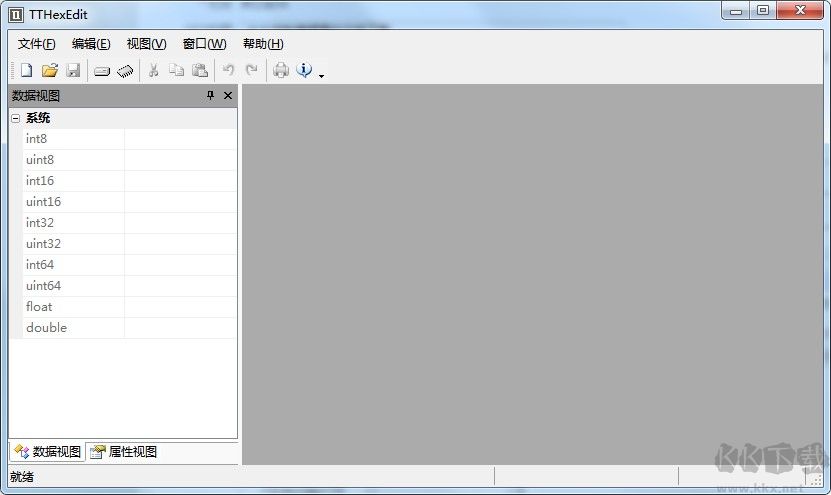The height and width of the screenshot is (495, 831).
Task: Select the double row
Action: (x=130, y=328)
